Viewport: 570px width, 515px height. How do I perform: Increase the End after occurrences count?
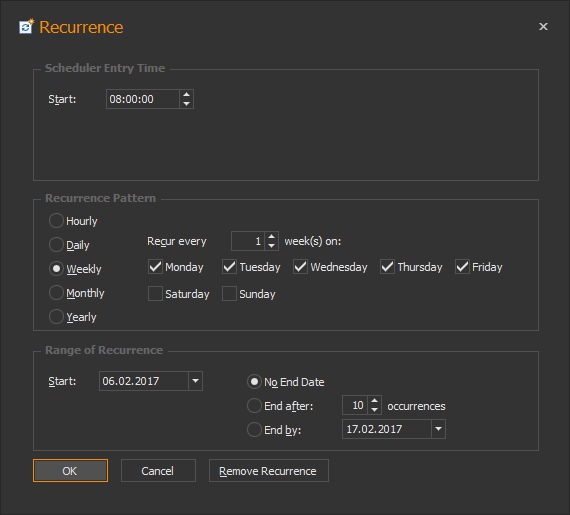pyautogui.click(x=374, y=400)
